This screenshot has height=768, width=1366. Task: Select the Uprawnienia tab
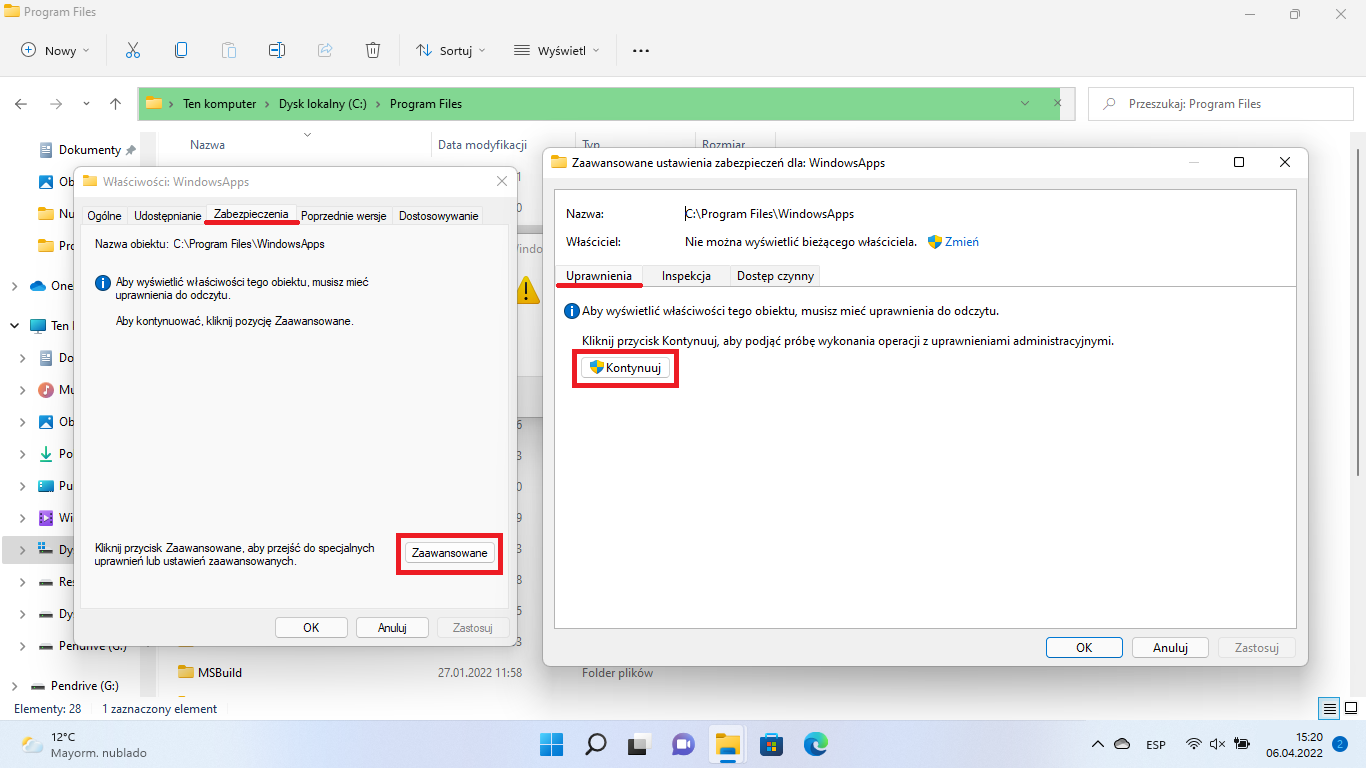click(598, 275)
